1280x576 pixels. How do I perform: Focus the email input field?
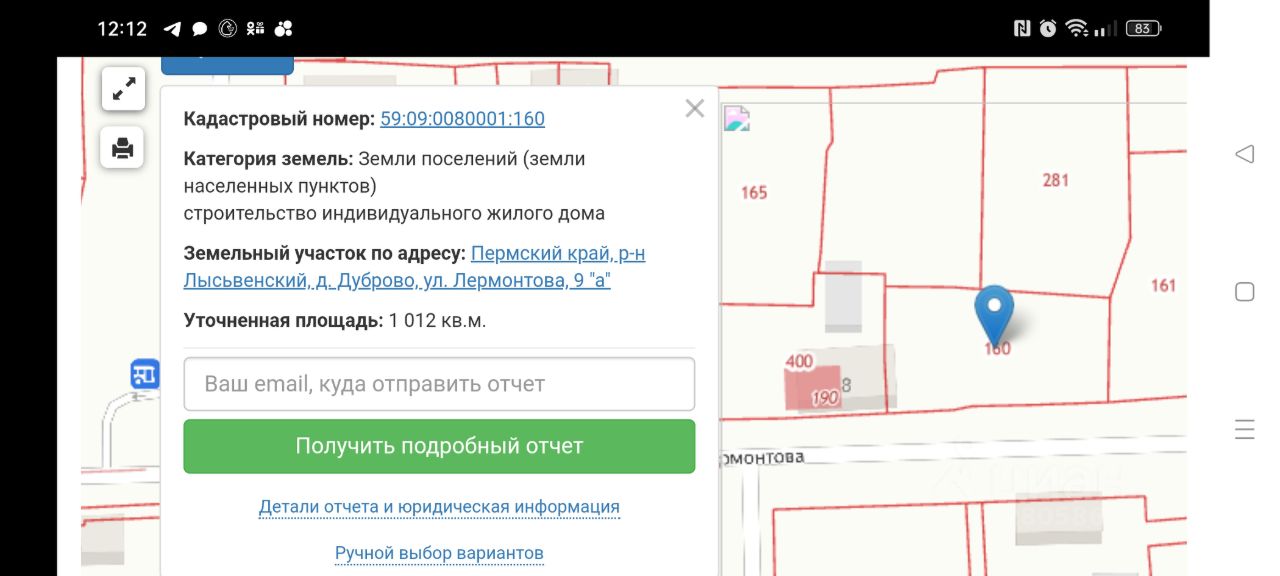tap(439, 384)
